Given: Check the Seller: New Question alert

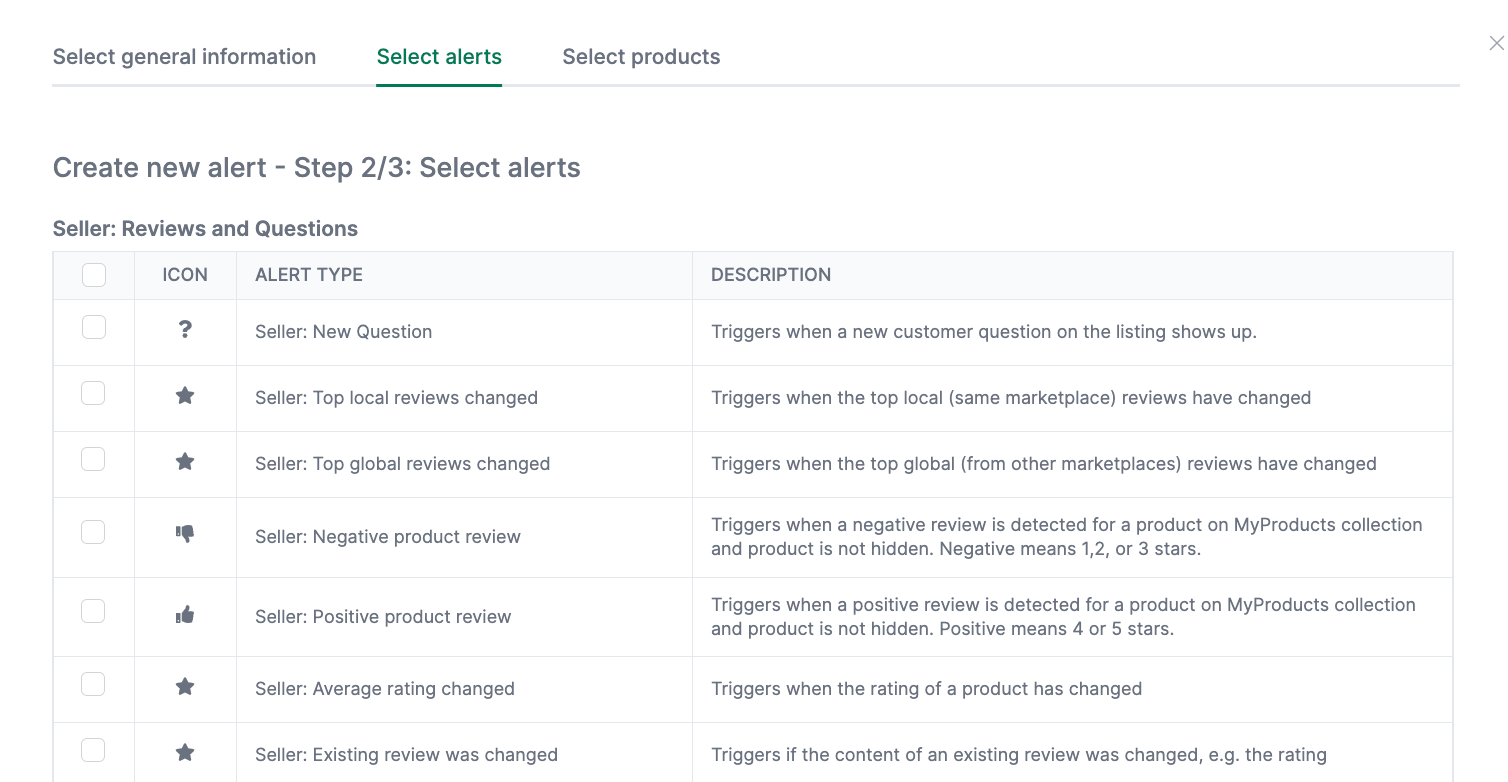Looking at the screenshot, I should (94, 327).
